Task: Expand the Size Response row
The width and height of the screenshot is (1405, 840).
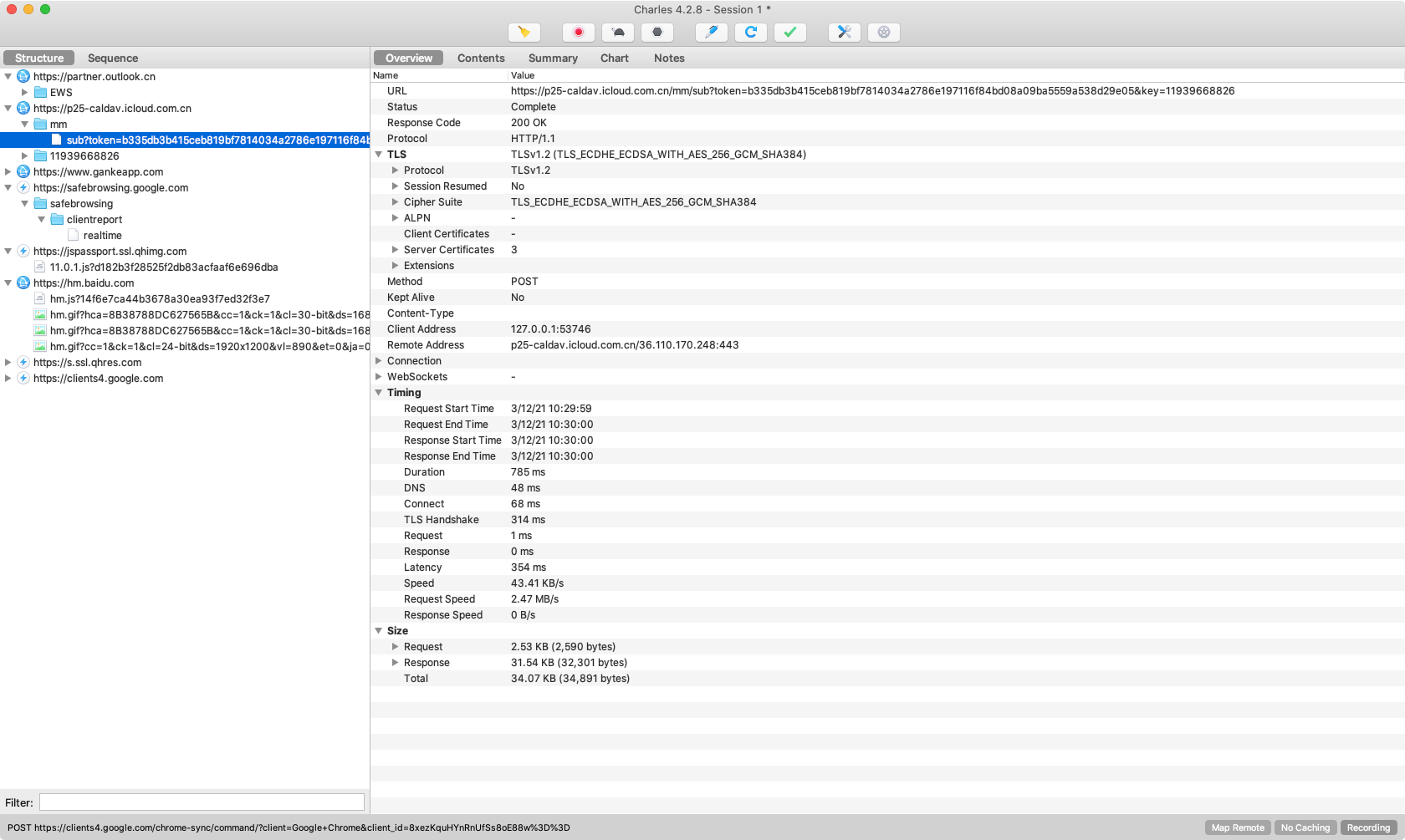Action: pos(396,663)
